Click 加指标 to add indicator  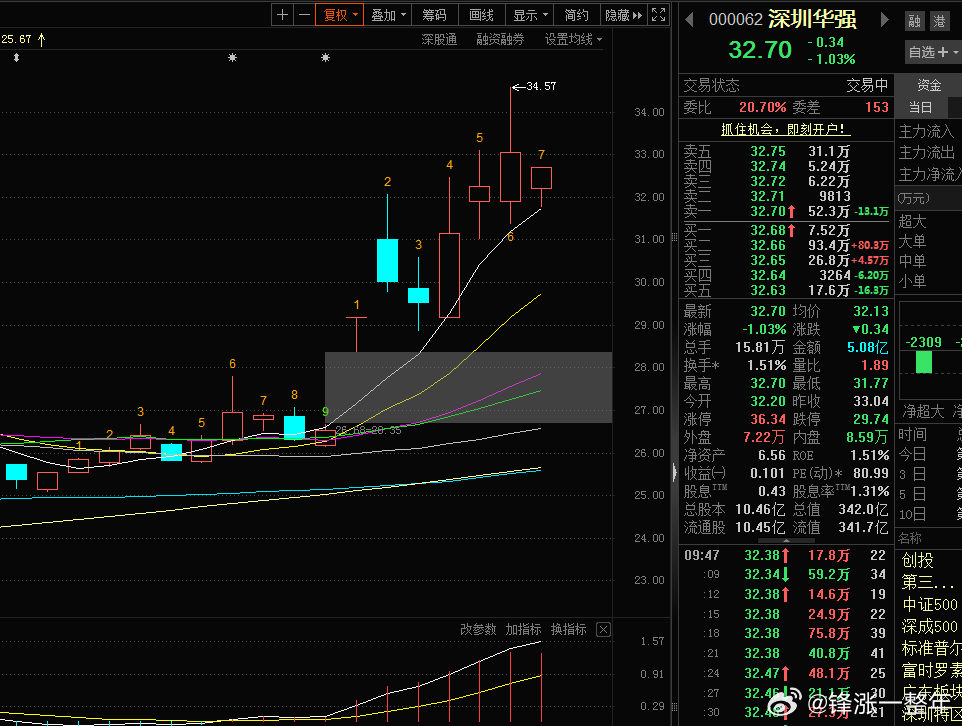click(x=523, y=629)
